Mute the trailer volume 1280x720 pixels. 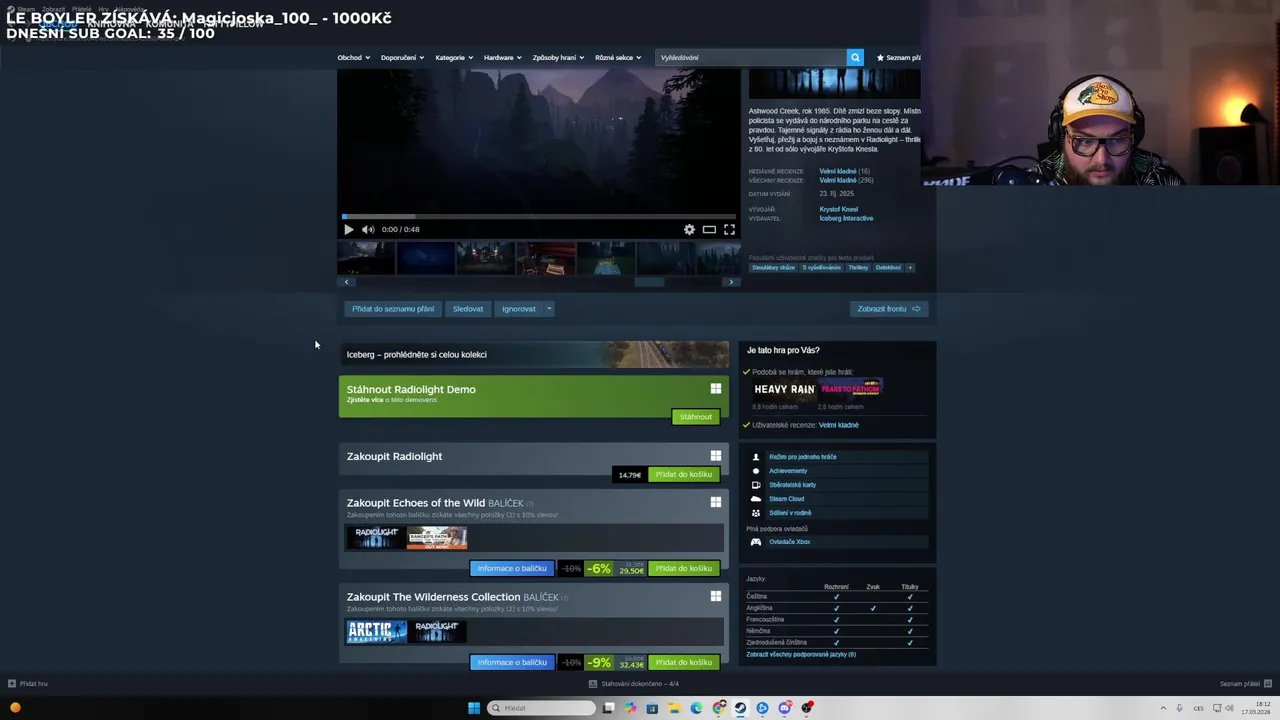coord(368,229)
